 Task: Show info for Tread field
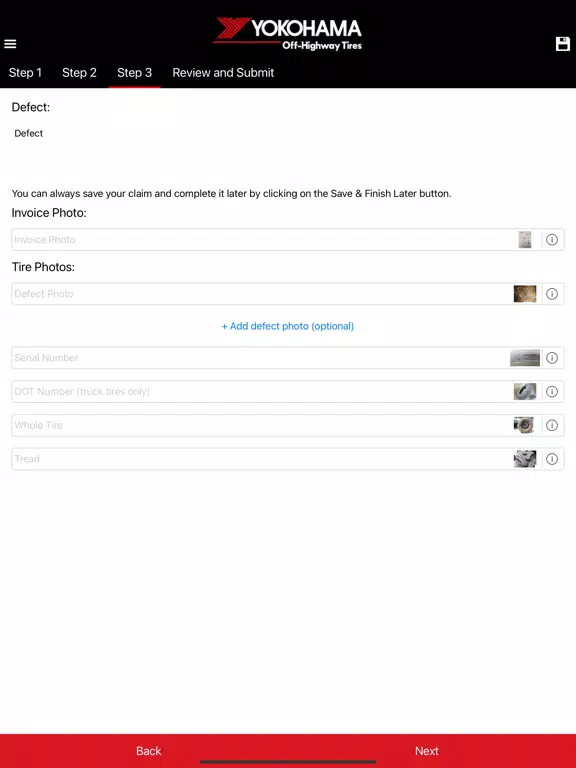(x=552, y=459)
